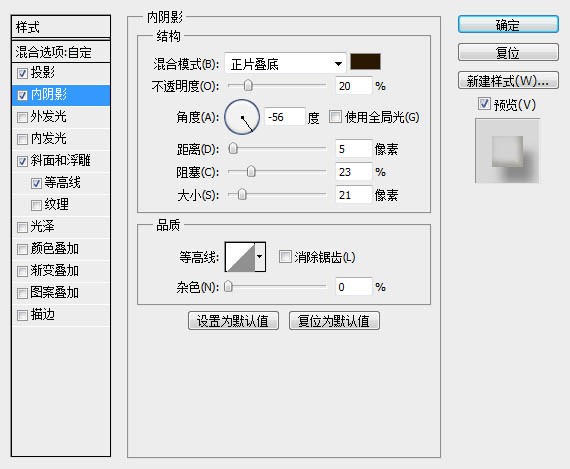Image resolution: width=570 pixels, height=469 pixels.
Task: Check 消除锯齿 anti-alias option
Action: [285, 256]
